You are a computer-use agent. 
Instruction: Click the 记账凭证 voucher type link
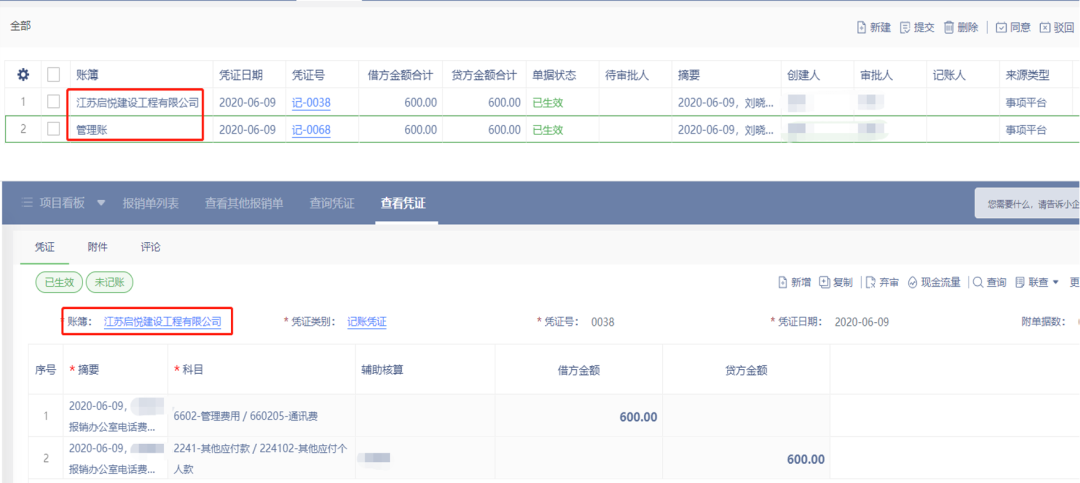pos(366,322)
